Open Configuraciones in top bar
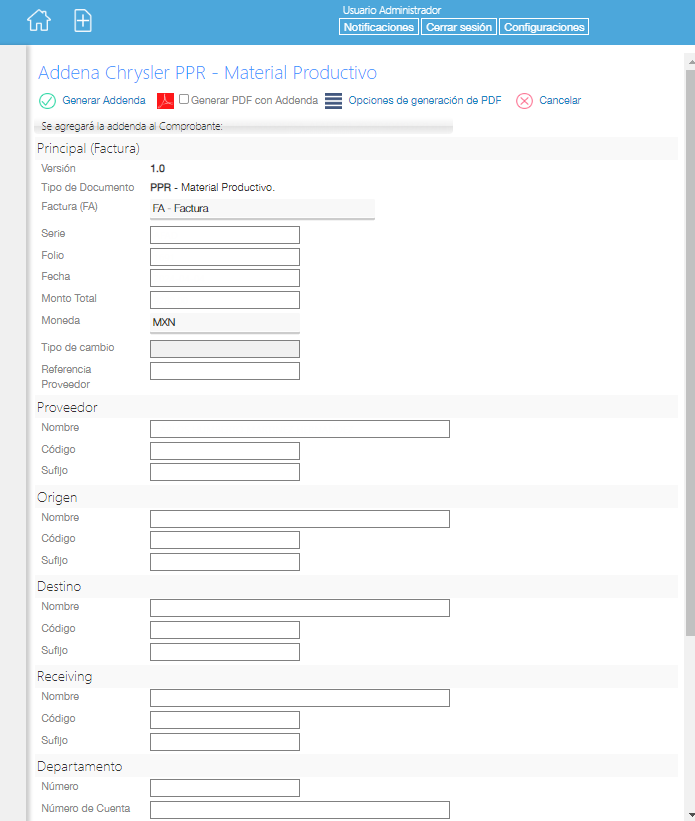The image size is (695, 821). [544, 27]
